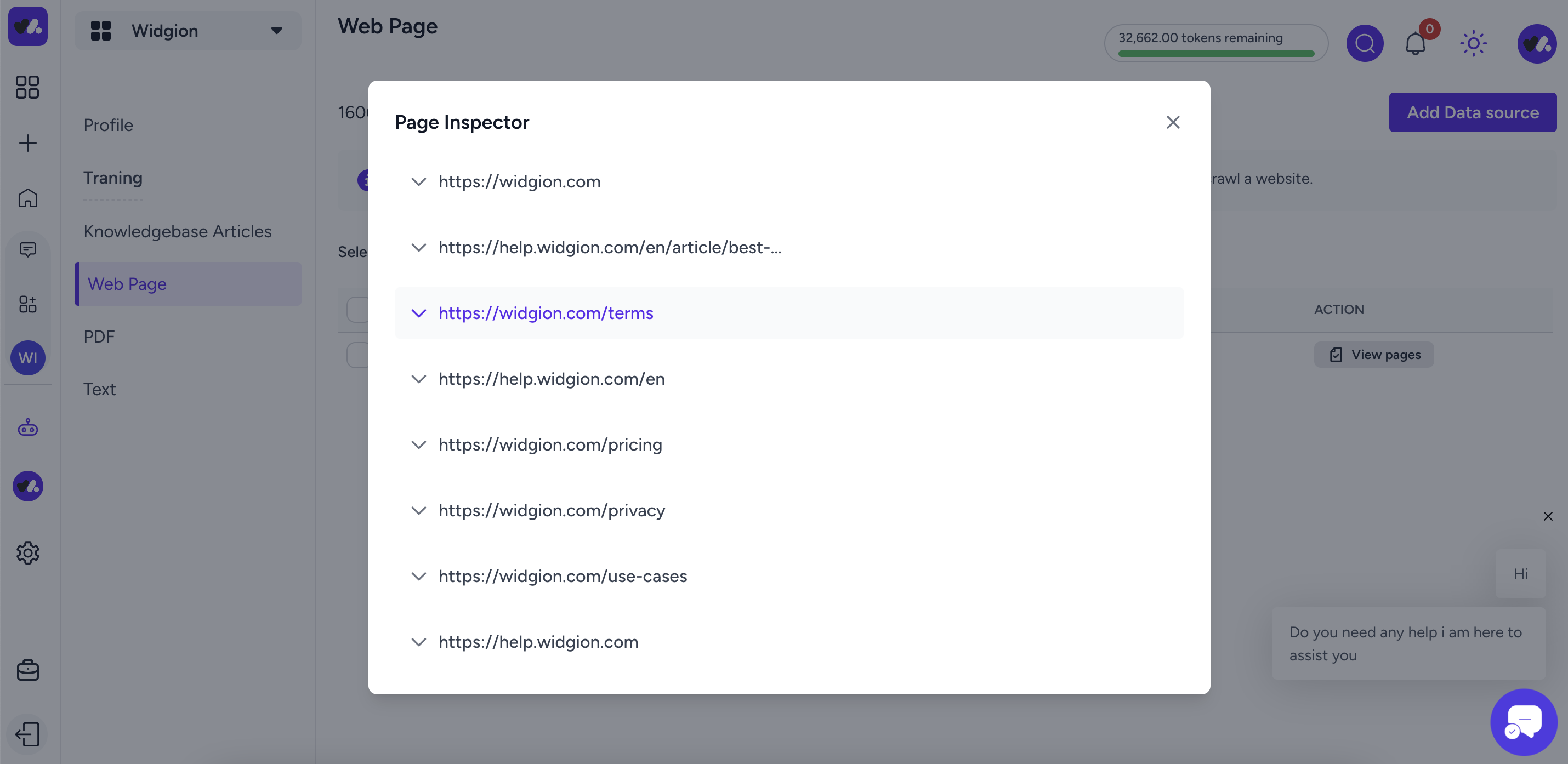Expand the widgion.com/pricing chevron
The width and height of the screenshot is (1568, 764).
point(419,444)
